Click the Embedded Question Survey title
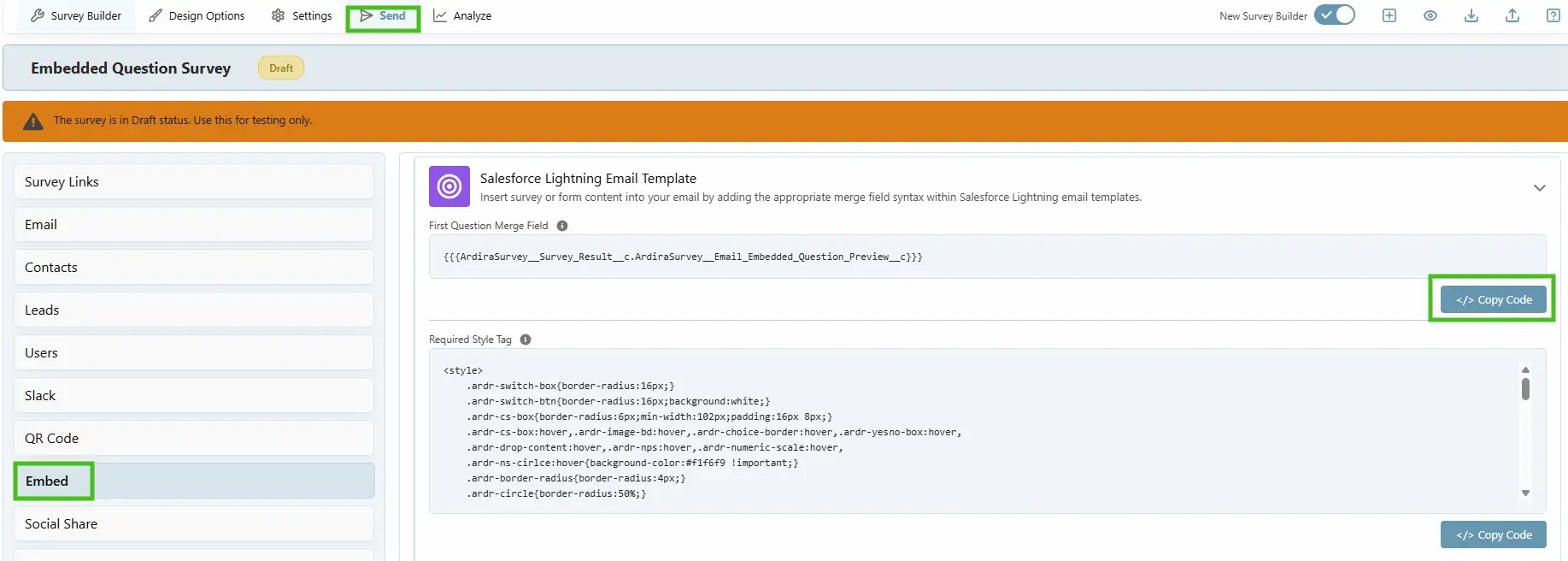The width and height of the screenshot is (1568, 561). tap(131, 68)
